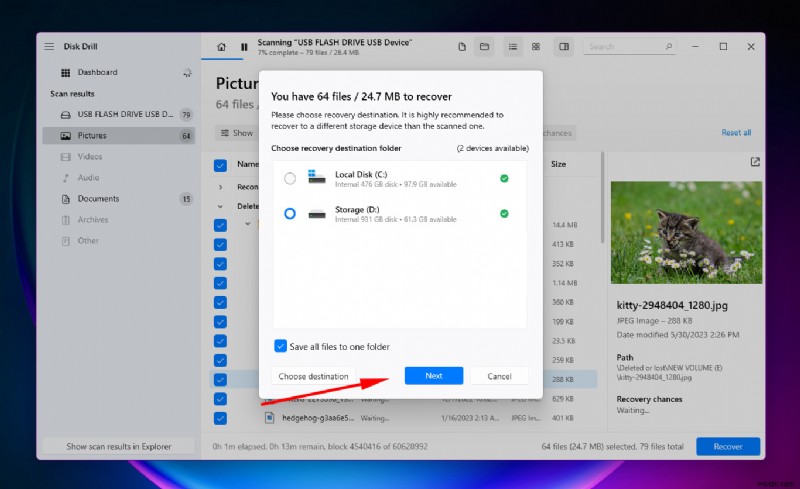This screenshot has height=489, width=800.
Task: Go to the Home icon in toolbar
Action: [x=221, y=47]
